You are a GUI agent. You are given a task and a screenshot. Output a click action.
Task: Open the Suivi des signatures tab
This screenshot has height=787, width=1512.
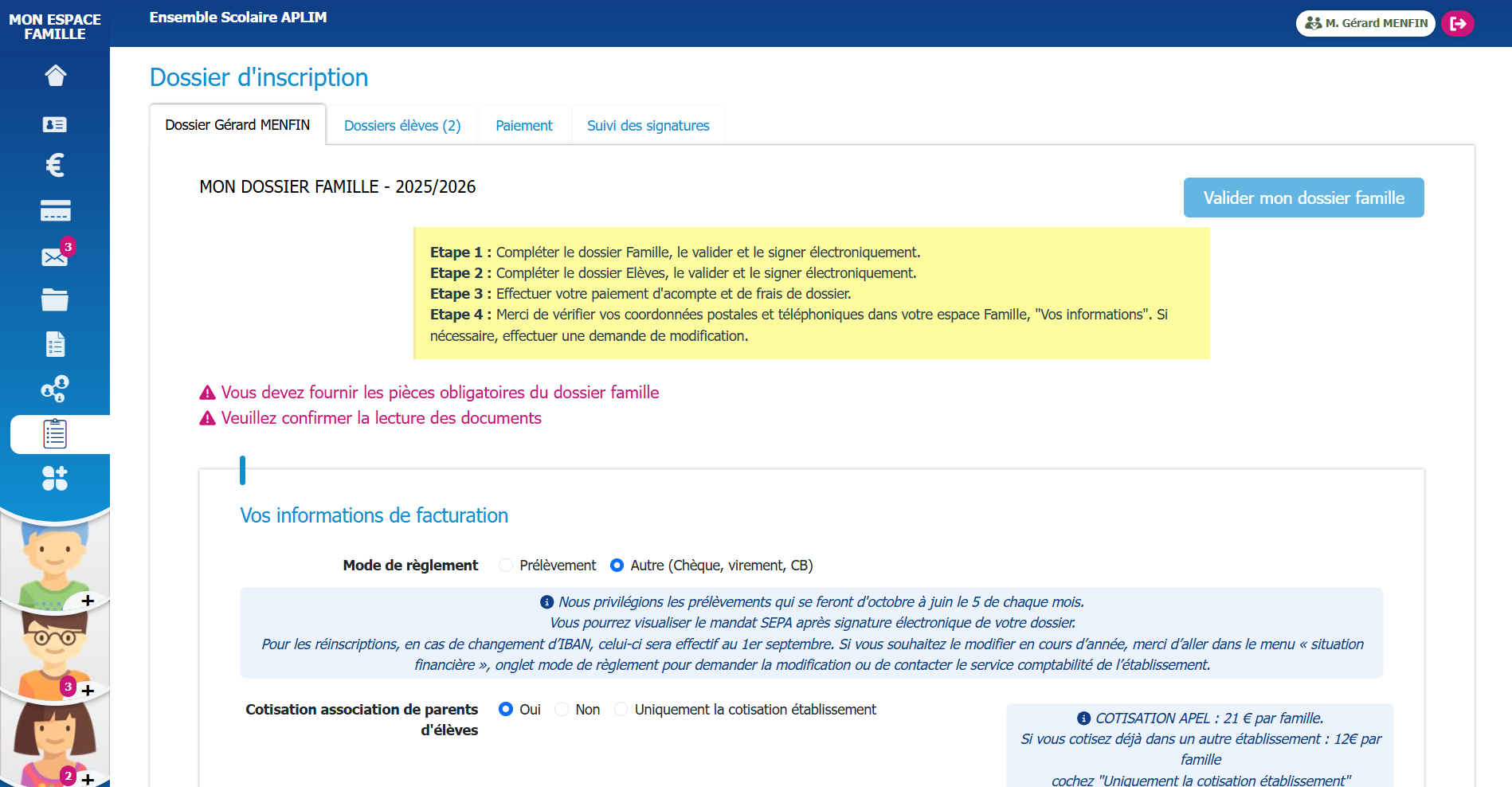coord(648,126)
